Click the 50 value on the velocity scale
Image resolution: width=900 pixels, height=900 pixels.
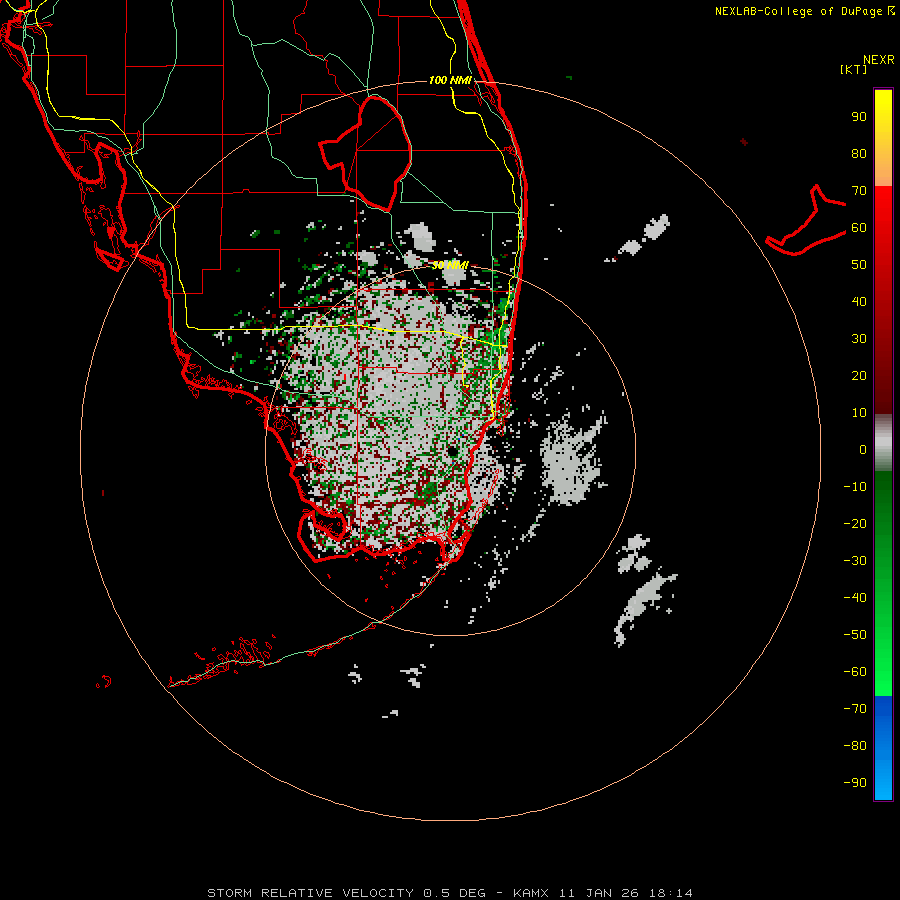[x=859, y=265]
